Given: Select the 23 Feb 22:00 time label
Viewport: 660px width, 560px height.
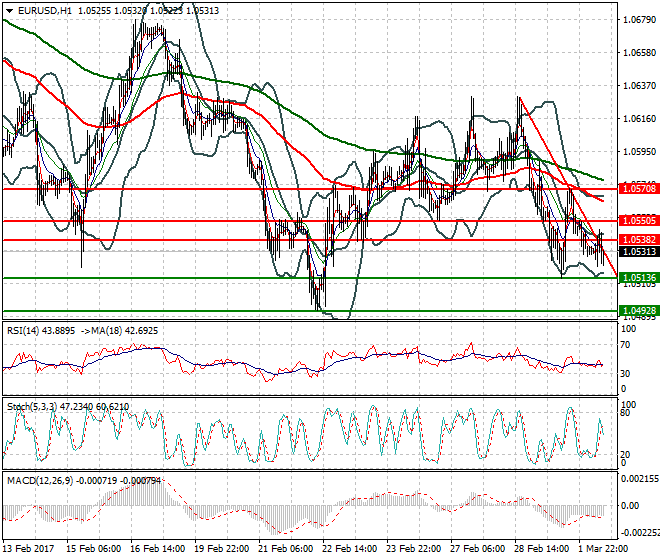Looking at the screenshot, I should coord(413,549).
